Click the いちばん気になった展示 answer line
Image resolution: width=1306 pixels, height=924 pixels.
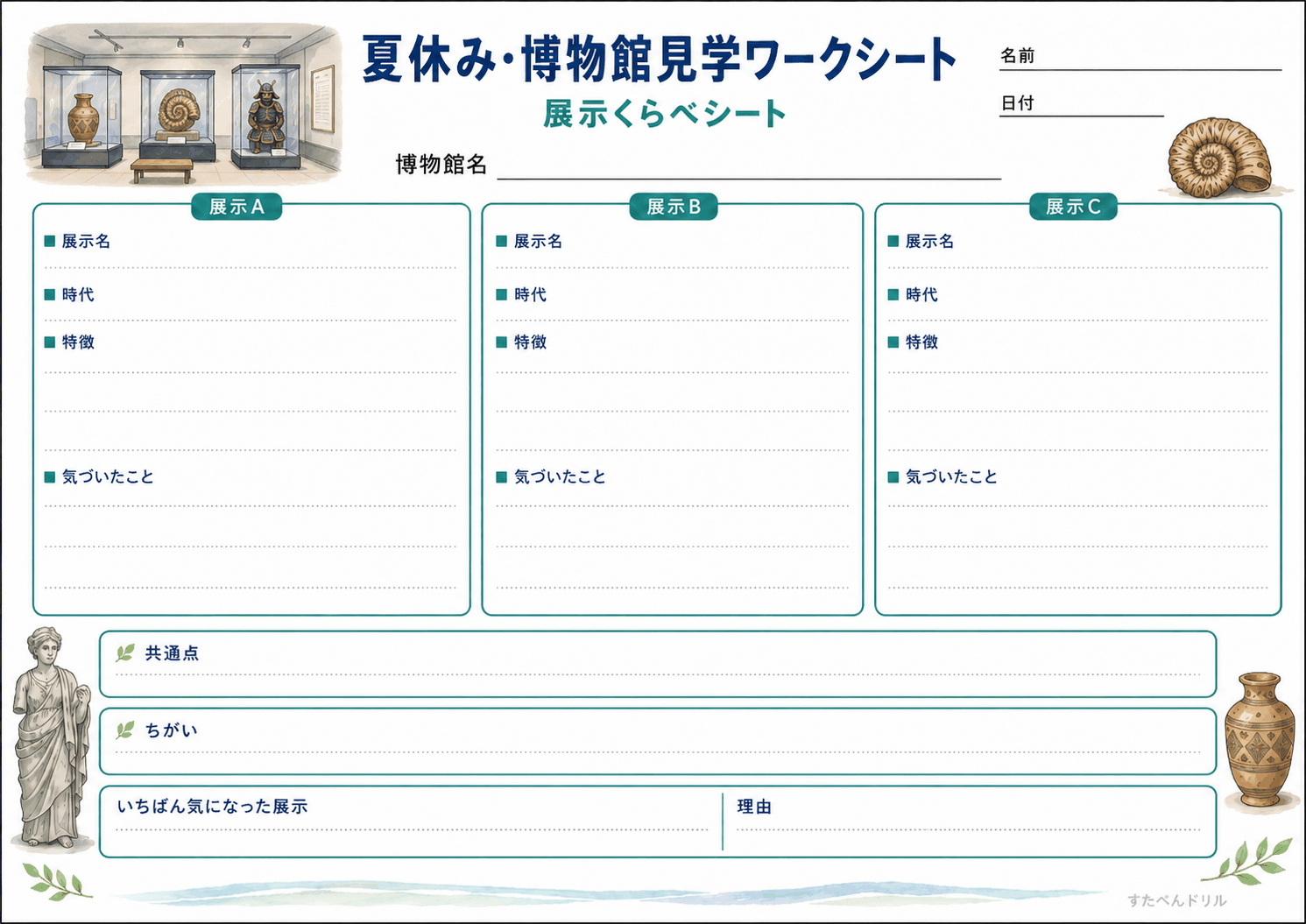point(412,829)
